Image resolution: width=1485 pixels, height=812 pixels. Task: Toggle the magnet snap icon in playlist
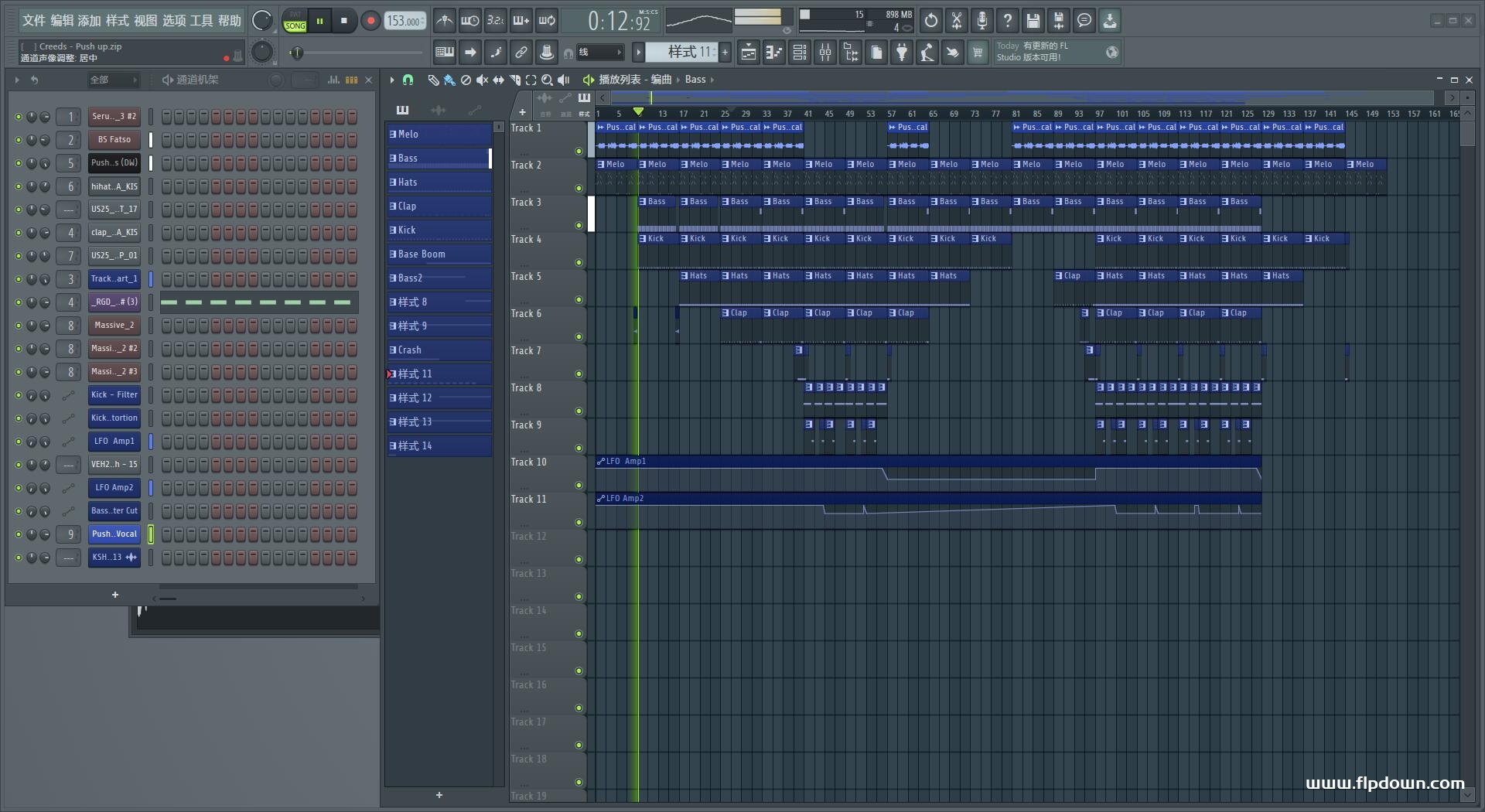click(x=408, y=80)
